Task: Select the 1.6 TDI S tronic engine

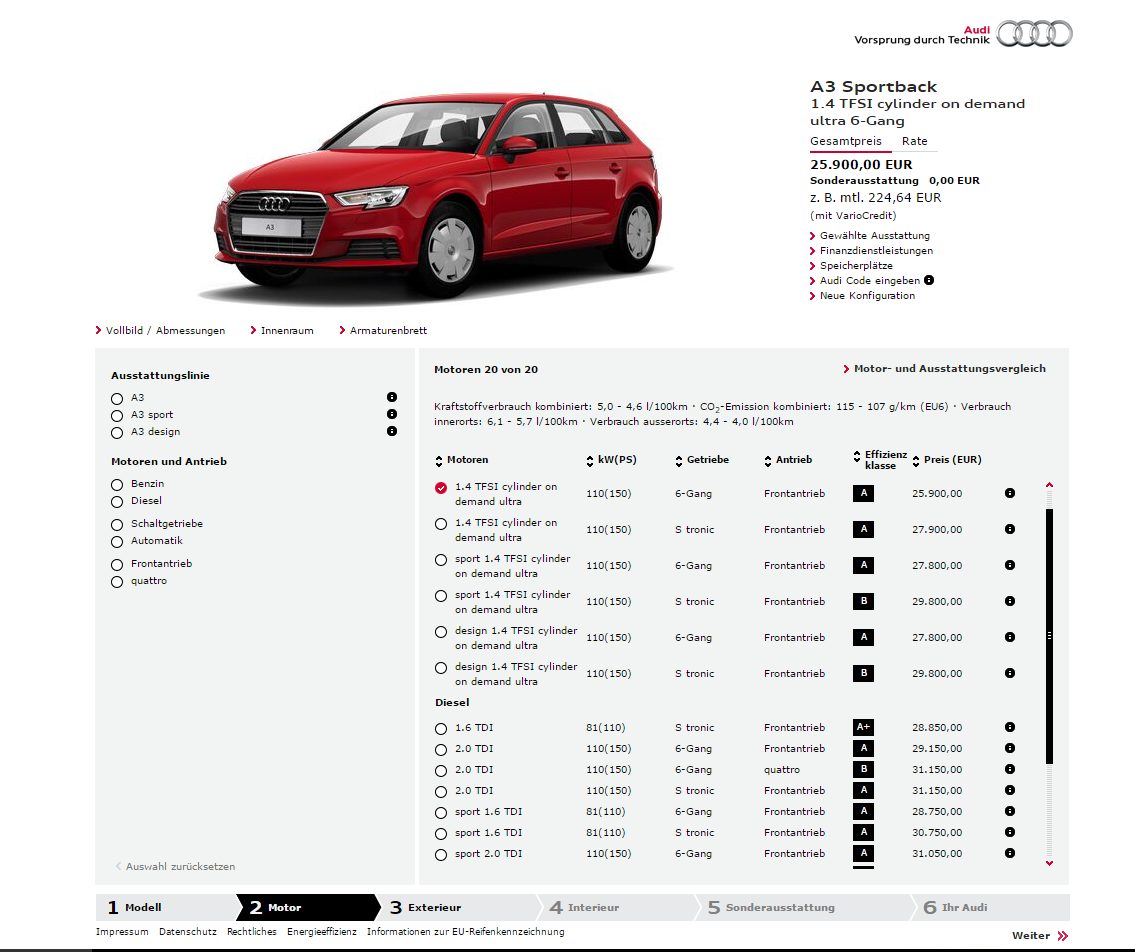Action: click(441, 728)
